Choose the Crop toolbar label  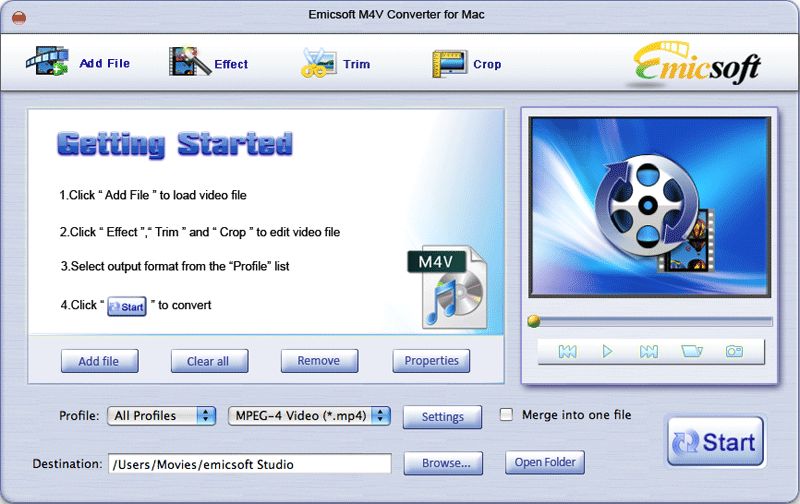[x=487, y=64]
